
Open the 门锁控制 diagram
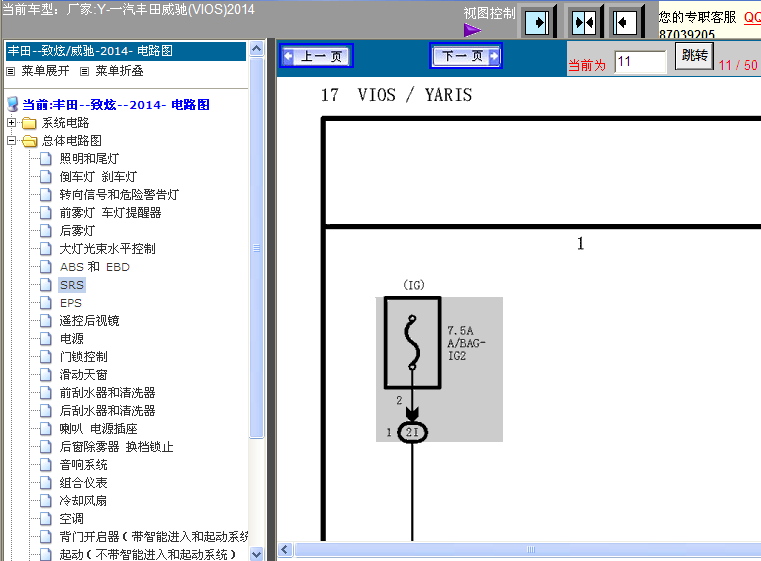[x=83, y=357]
